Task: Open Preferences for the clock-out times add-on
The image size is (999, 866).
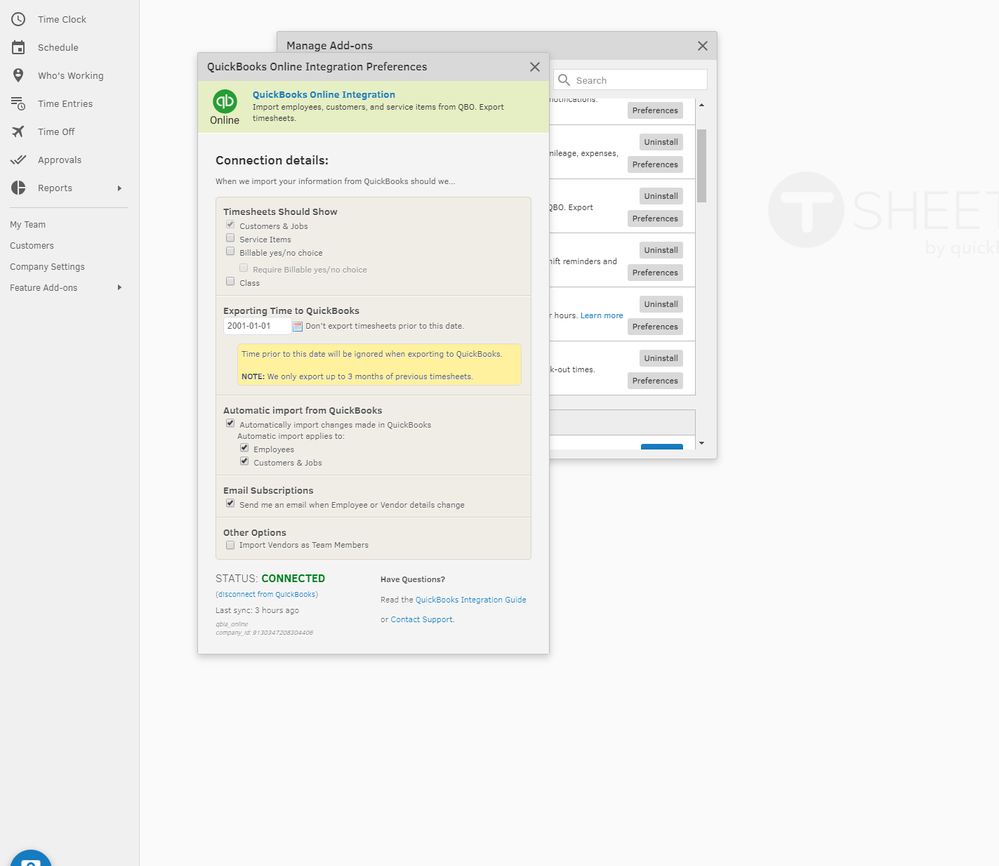Action: click(655, 380)
